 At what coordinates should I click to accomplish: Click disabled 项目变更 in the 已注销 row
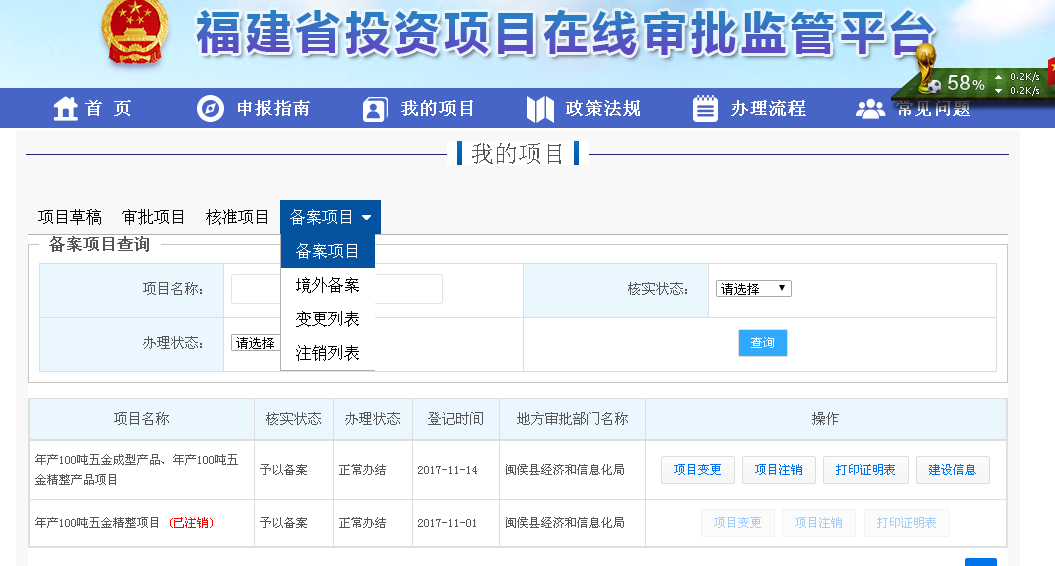click(x=737, y=523)
